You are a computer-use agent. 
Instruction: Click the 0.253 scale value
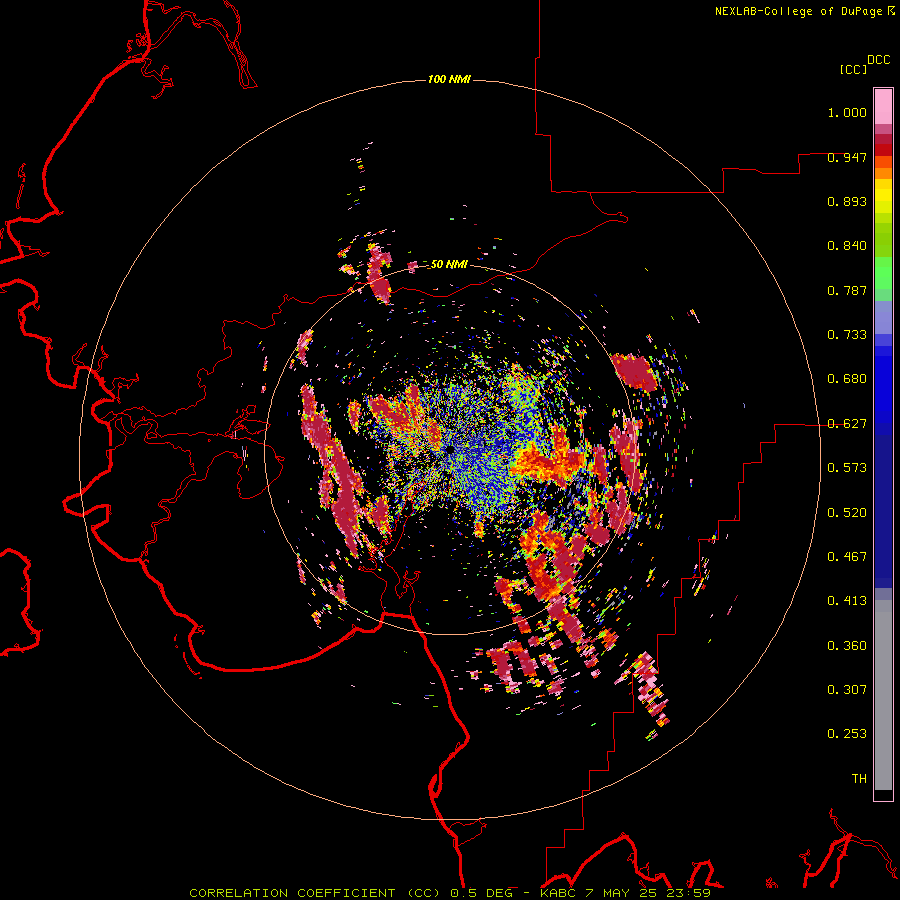pos(847,734)
